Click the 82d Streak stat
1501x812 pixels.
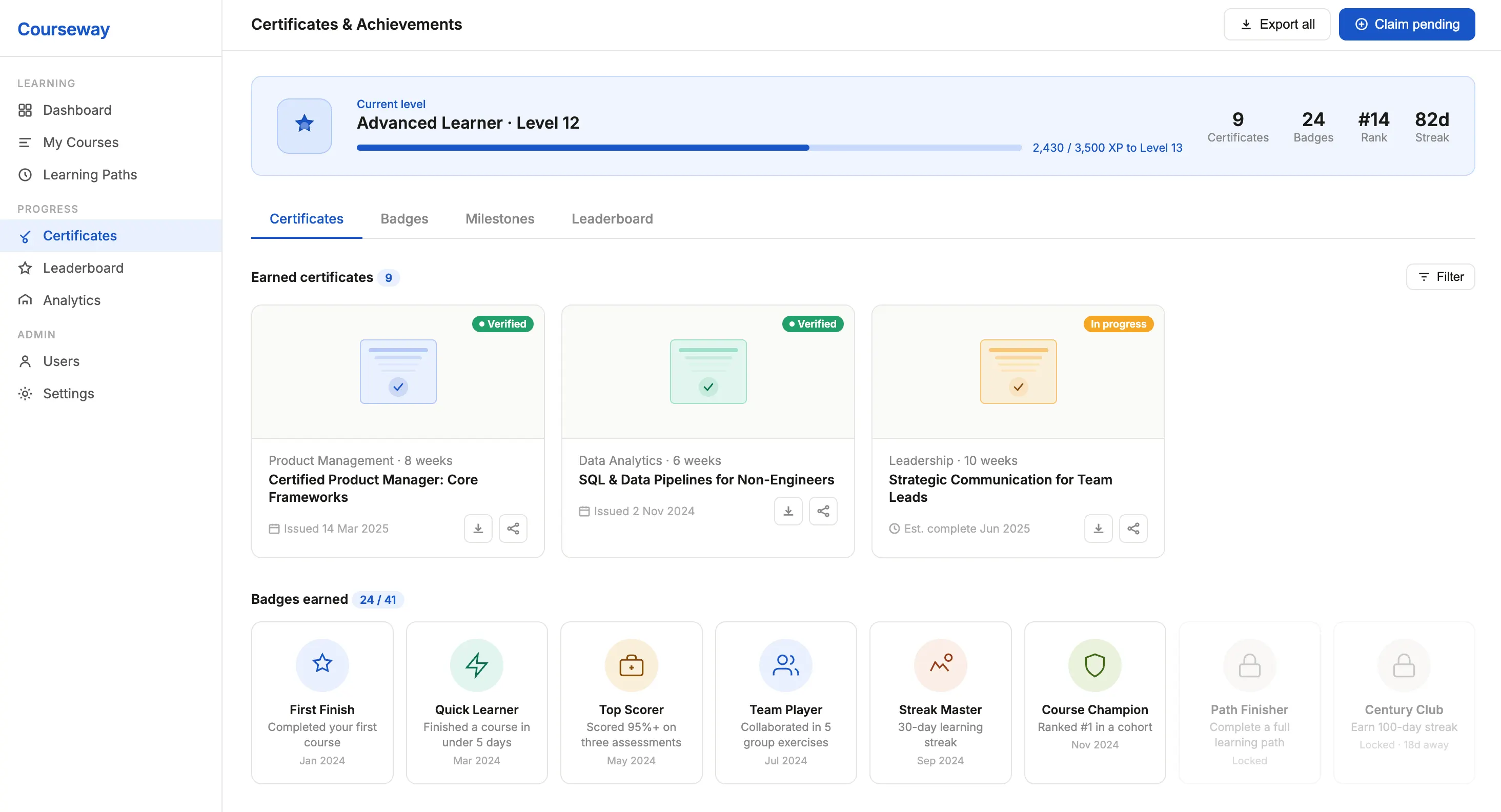click(x=1432, y=126)
